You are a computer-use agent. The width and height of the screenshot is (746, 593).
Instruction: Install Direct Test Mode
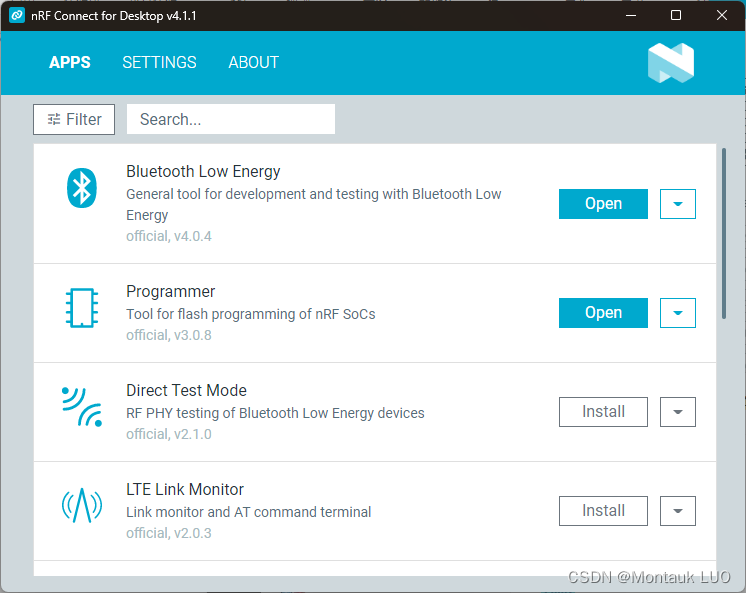[x=603, y=412]
